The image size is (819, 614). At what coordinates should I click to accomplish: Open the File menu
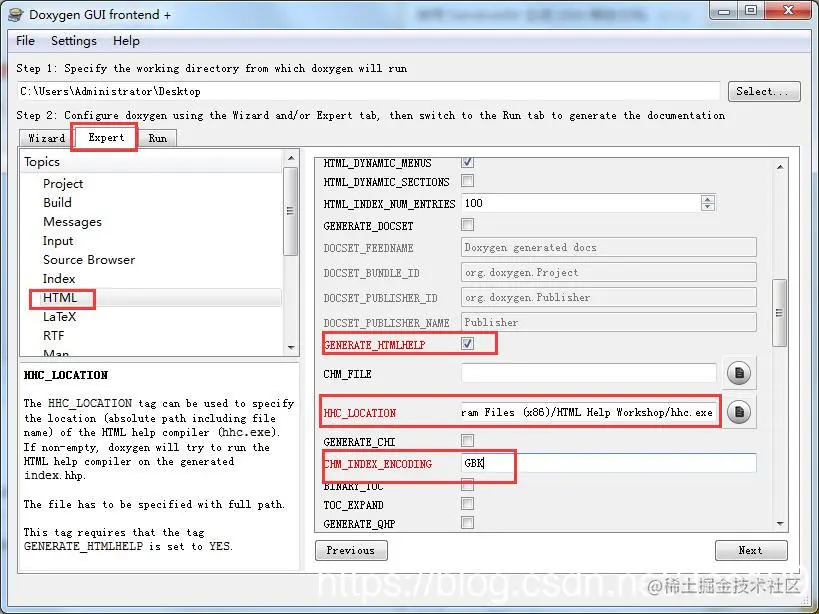[25, 41]
